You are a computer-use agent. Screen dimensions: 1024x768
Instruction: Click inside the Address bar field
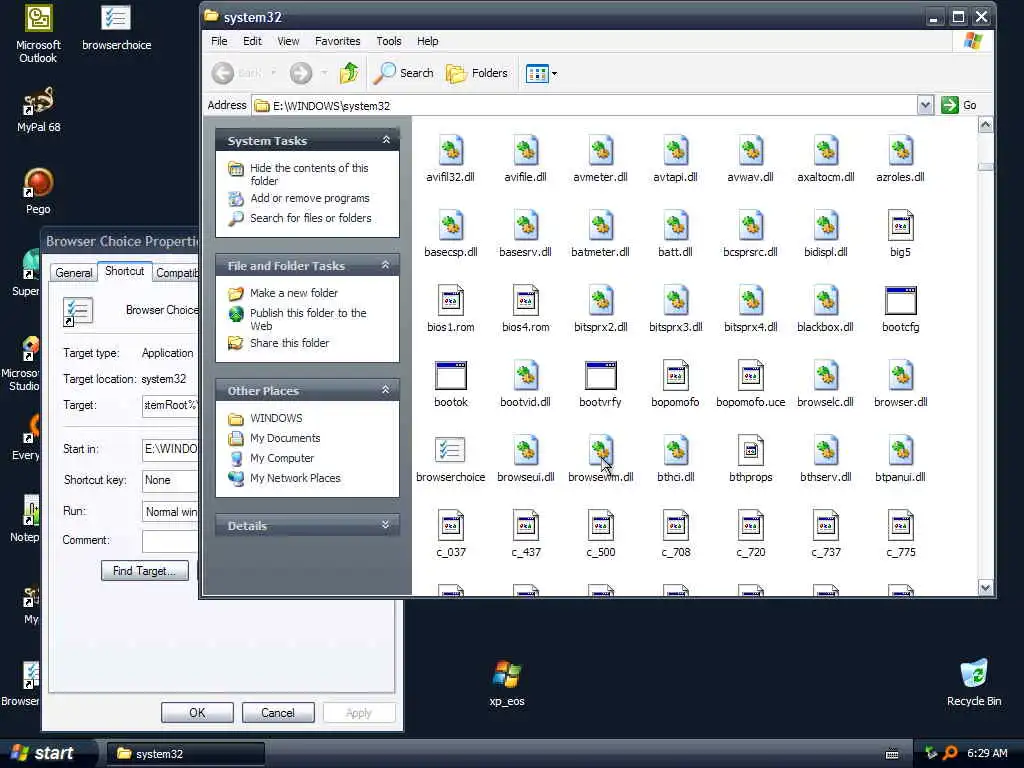584,106
